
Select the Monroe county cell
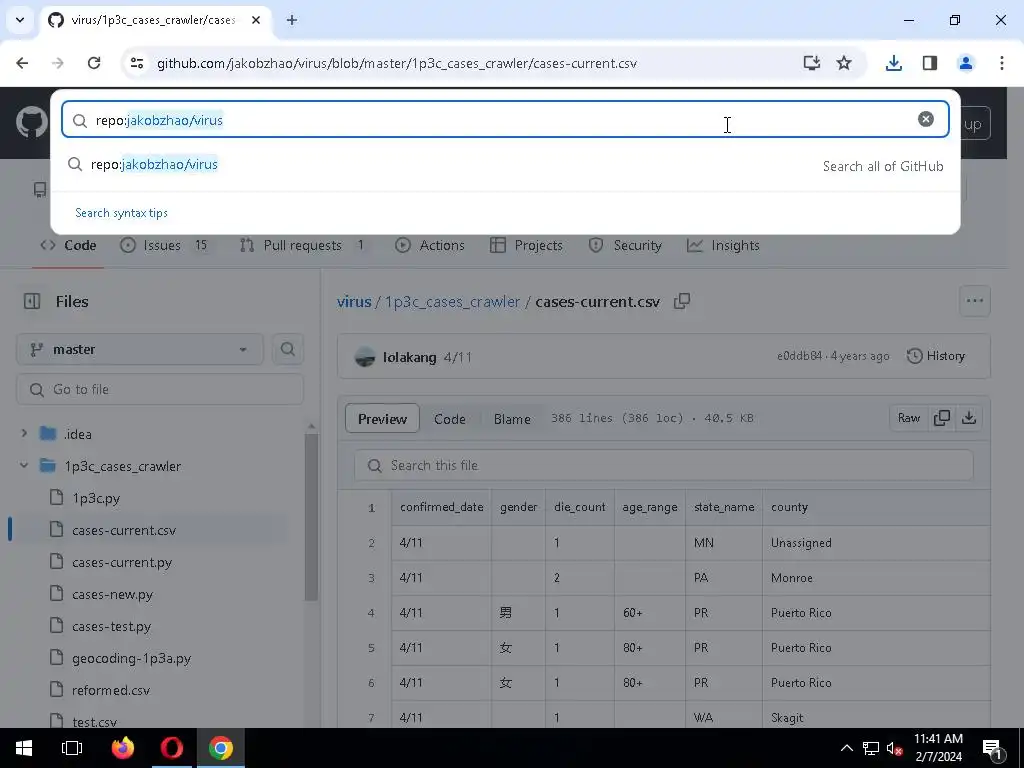pyautogui.click(x=876, y=578)
